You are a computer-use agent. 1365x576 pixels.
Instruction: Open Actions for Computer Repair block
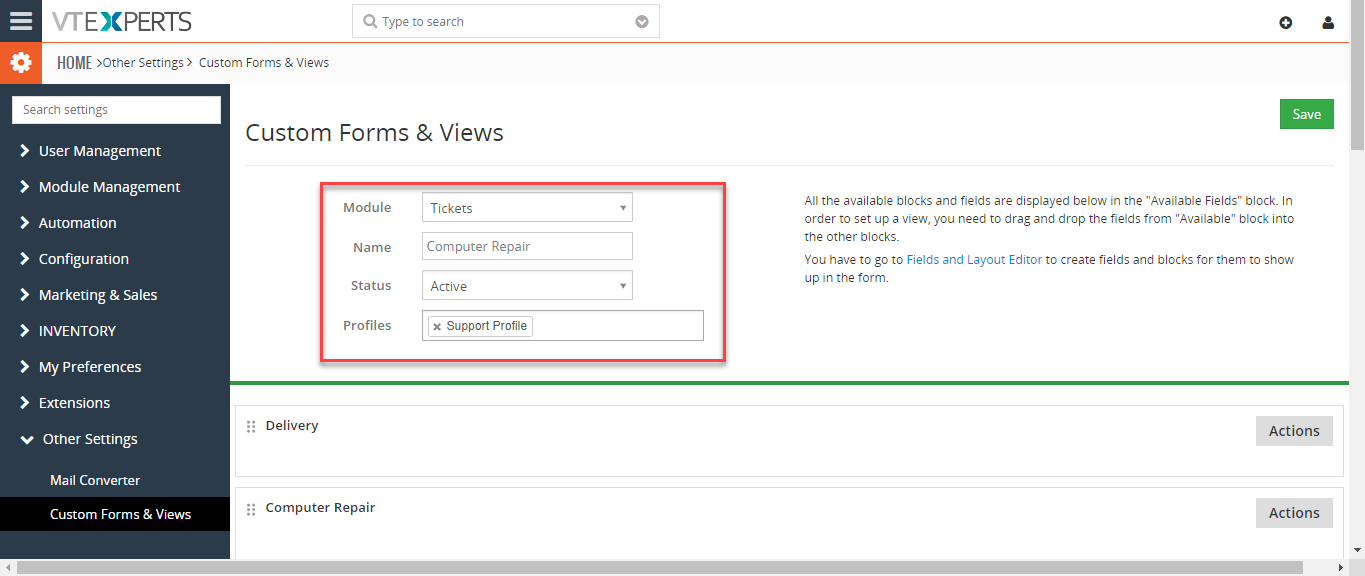click(1294, 513)
